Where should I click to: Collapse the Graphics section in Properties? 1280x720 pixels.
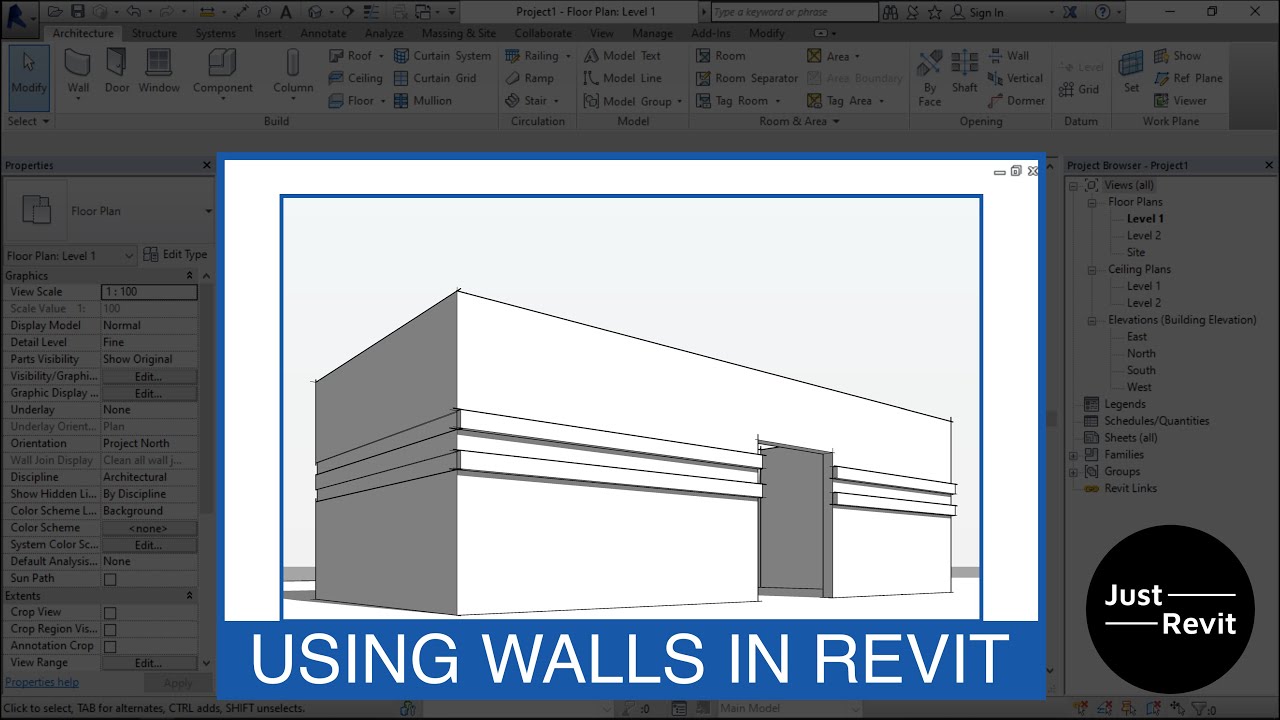click(x=190, y=275)
